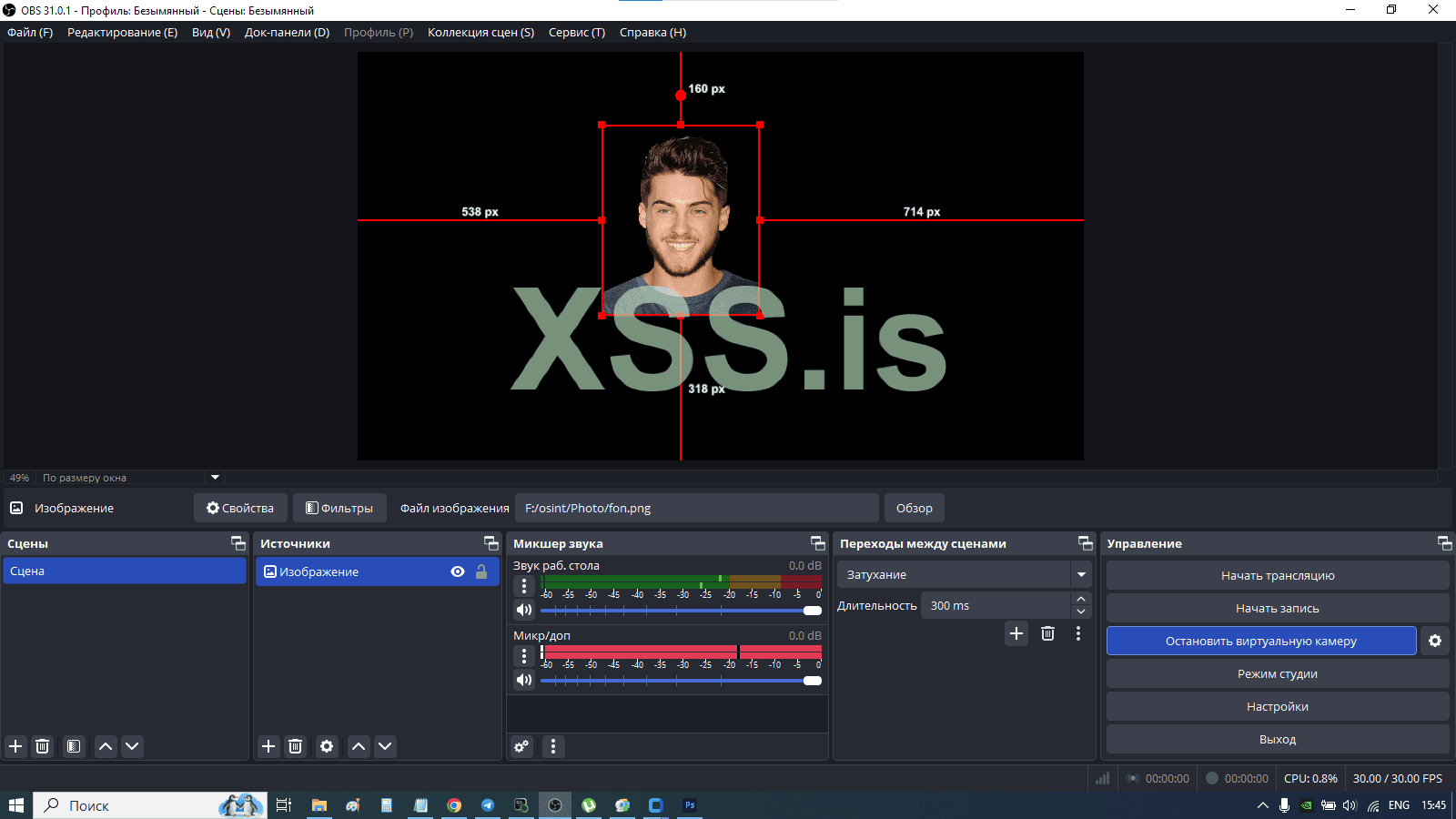Mute the Микр/доп audio channel
The height and width of the screenshot is (819, 1456).
tap(524, 680)
